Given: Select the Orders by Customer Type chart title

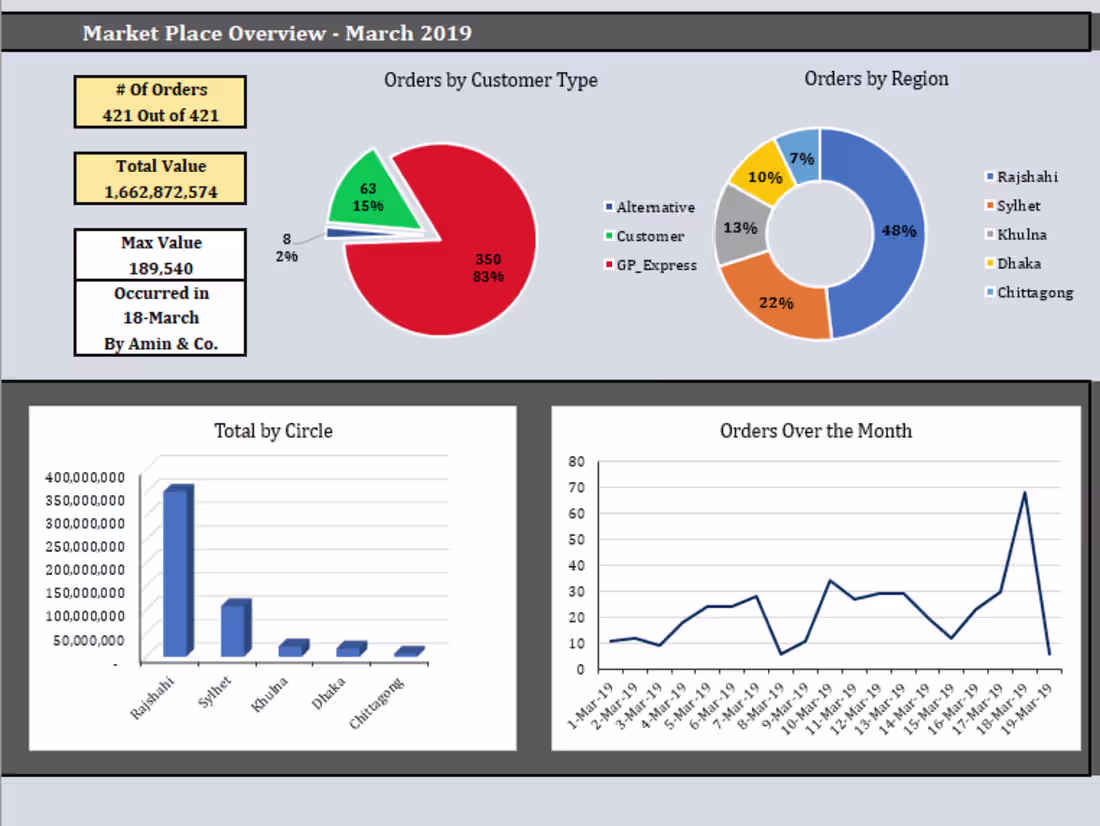Looking at the screenshot, I should pyautogui.click(x=490, y=80).
